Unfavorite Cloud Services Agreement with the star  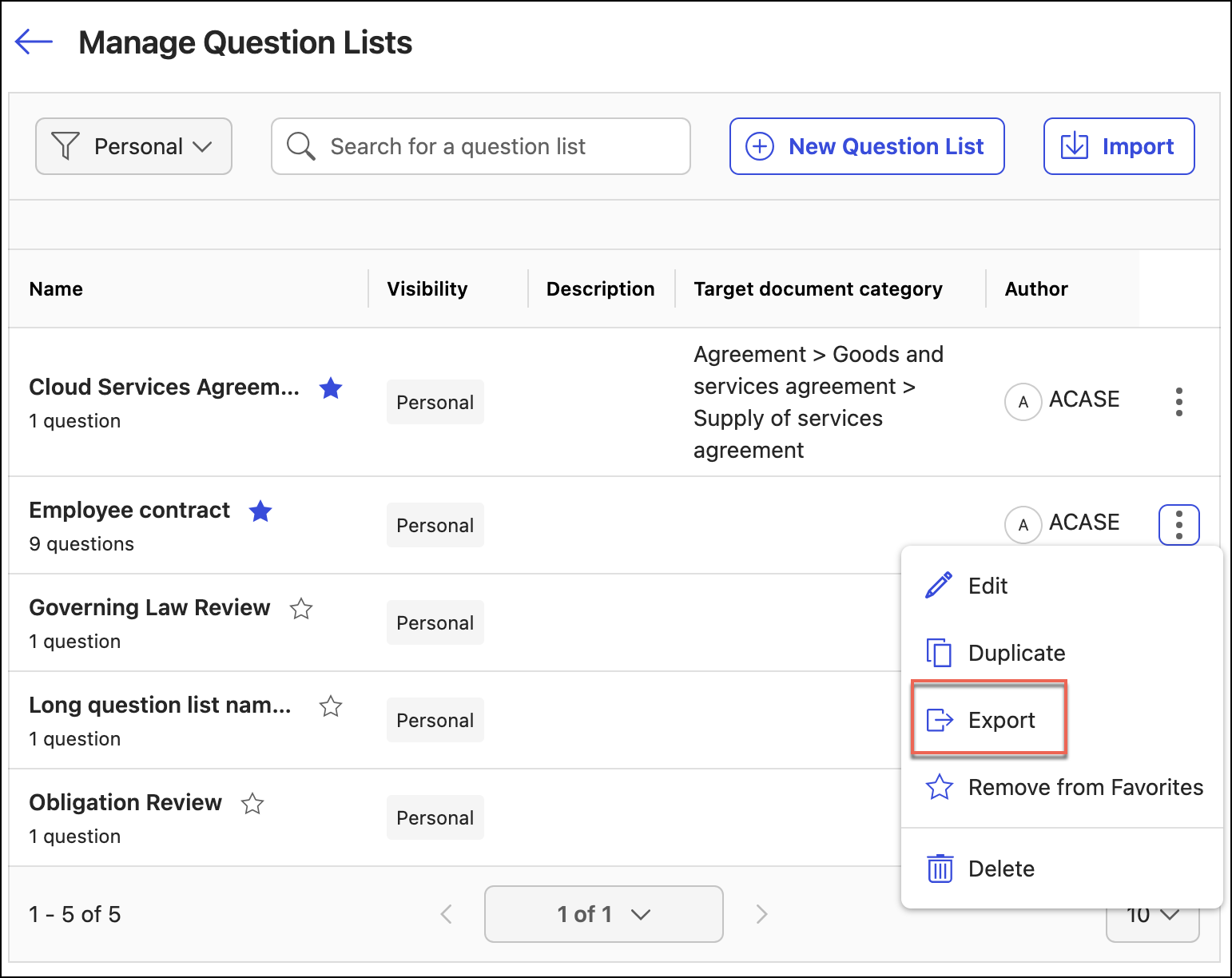331,388
